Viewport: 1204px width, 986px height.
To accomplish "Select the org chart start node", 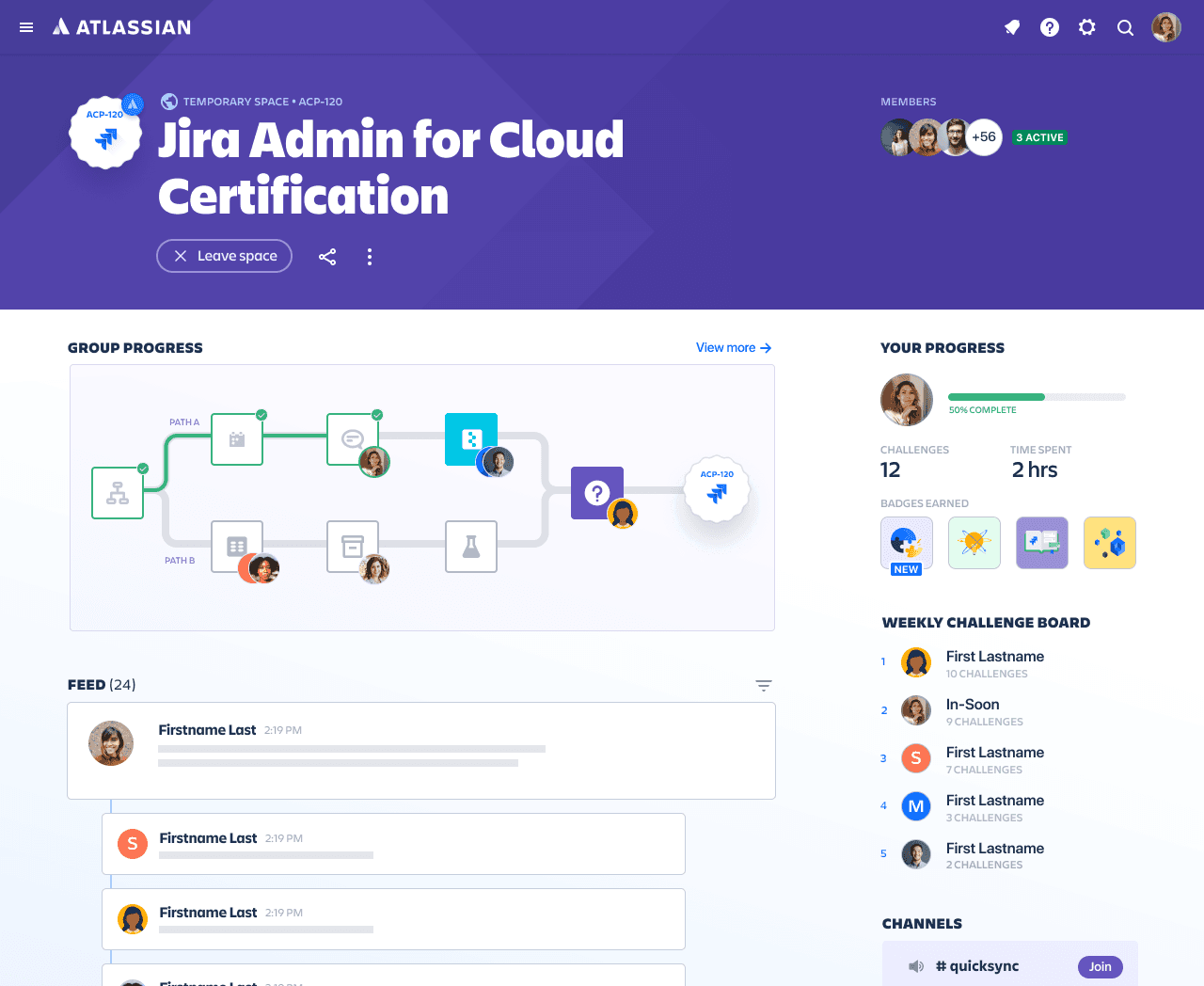I will pyautogui.click(x=118, y=492).
